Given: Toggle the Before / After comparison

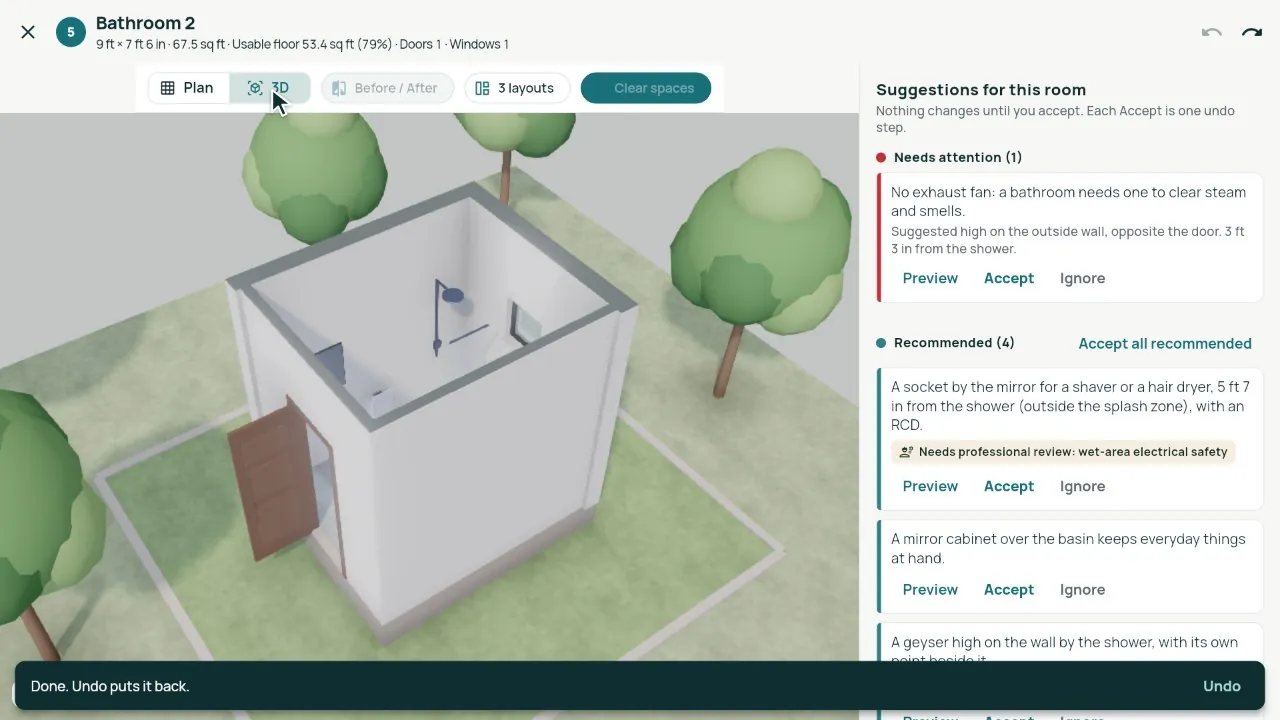Looking at the screenshot, I should (387, 88).
